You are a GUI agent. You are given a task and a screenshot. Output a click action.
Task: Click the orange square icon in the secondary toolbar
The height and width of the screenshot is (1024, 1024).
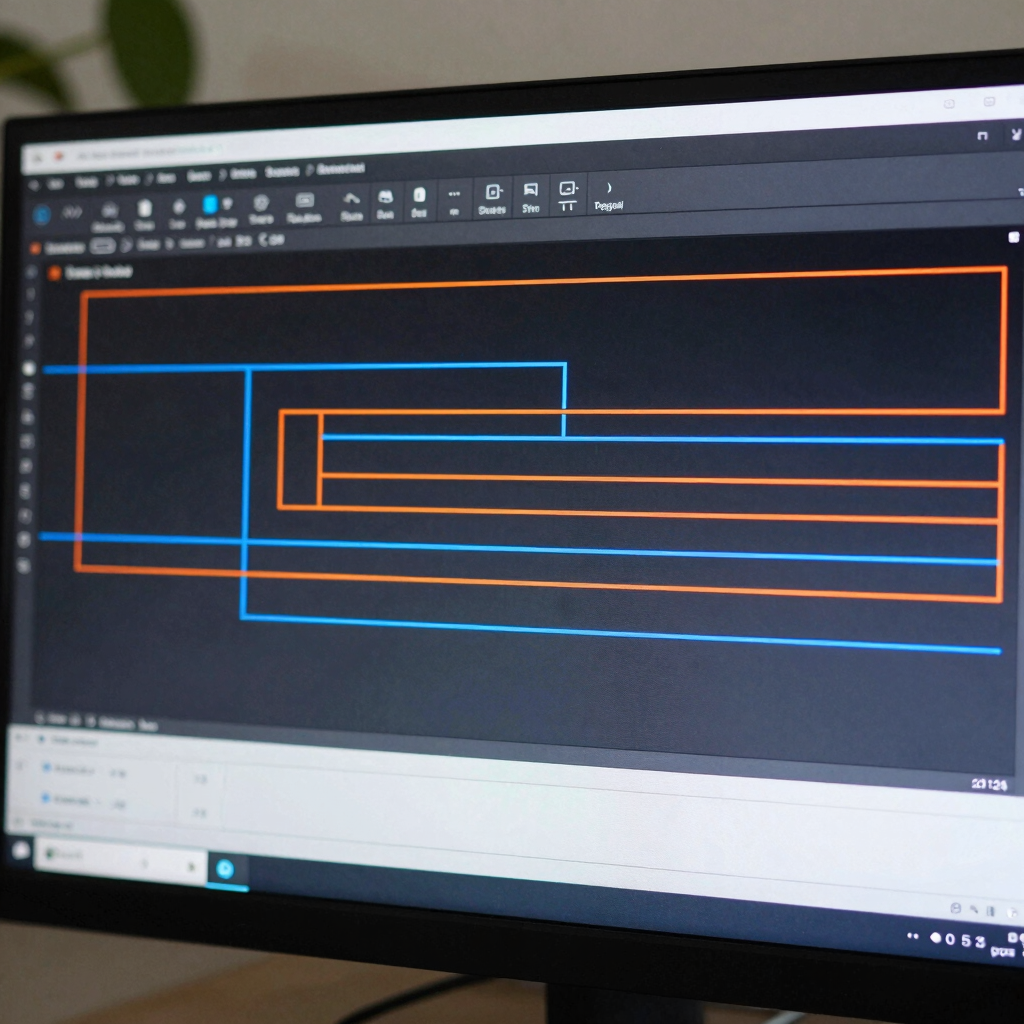(35, 248)
